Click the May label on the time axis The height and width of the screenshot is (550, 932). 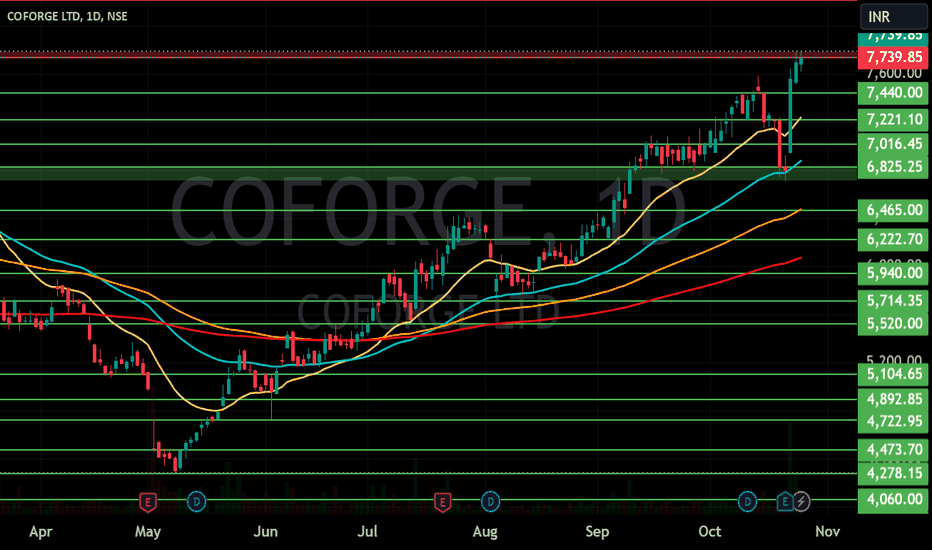coord(148,531)
